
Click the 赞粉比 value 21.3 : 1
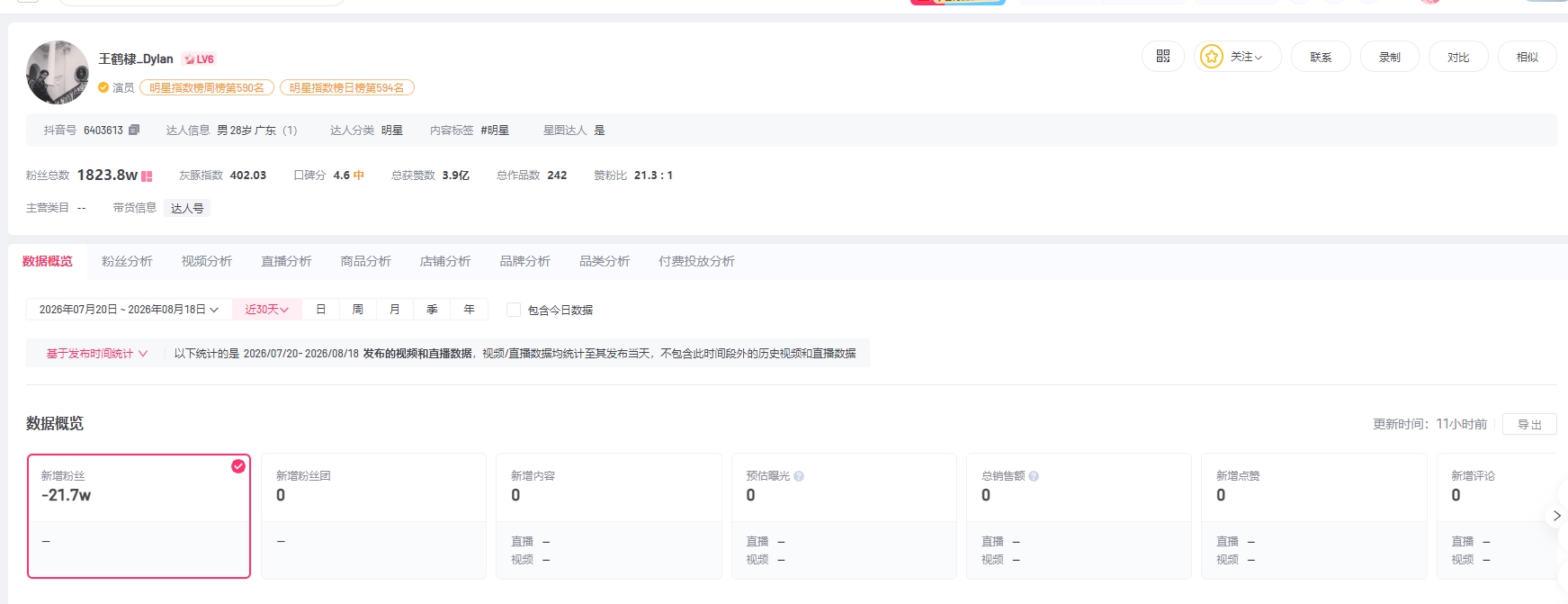coord(653,176)
